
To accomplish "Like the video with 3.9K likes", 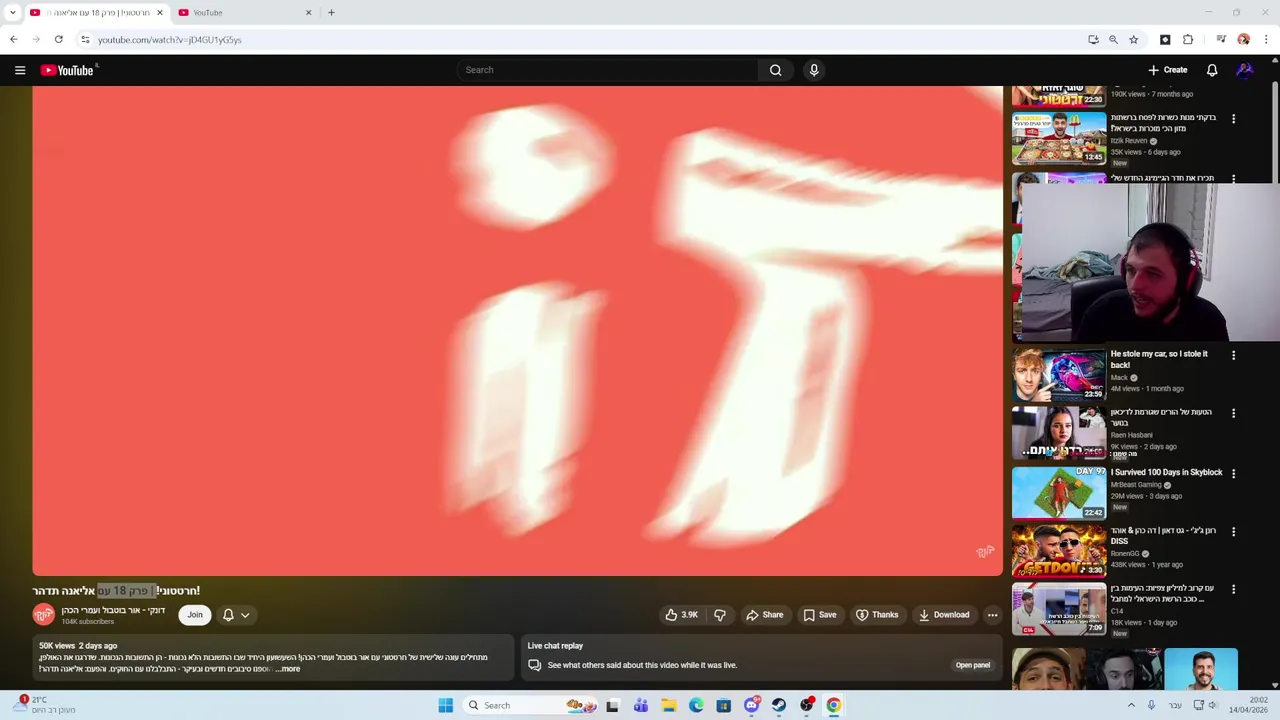I will (x=681, y=615).
